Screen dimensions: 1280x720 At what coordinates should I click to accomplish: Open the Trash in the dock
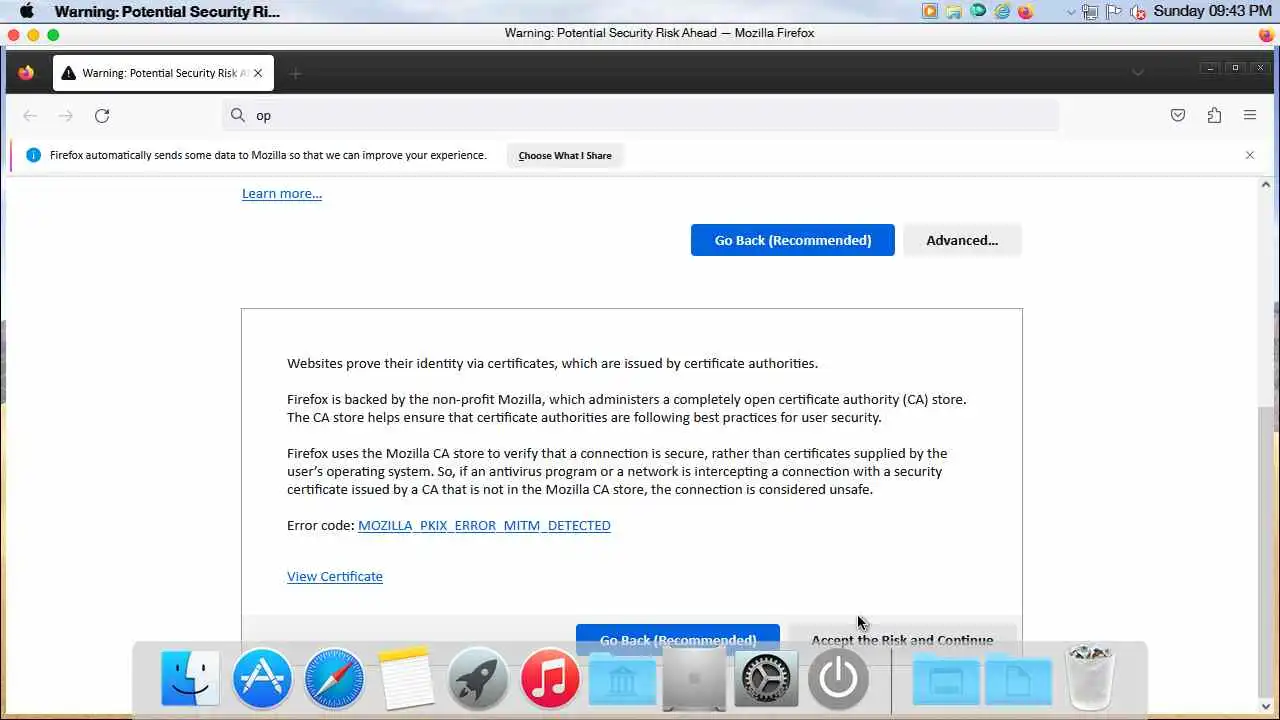point(1090,677)
